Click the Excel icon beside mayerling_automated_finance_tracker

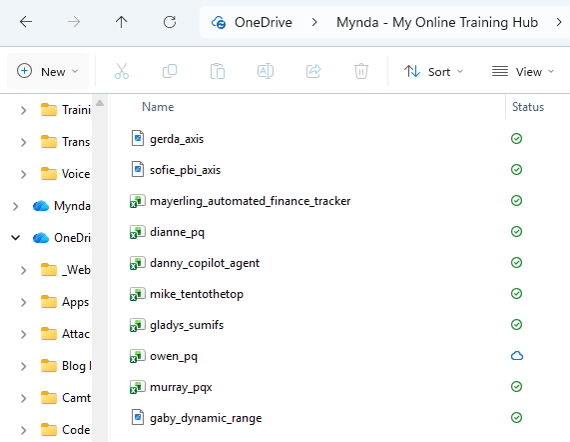[138, 201]
